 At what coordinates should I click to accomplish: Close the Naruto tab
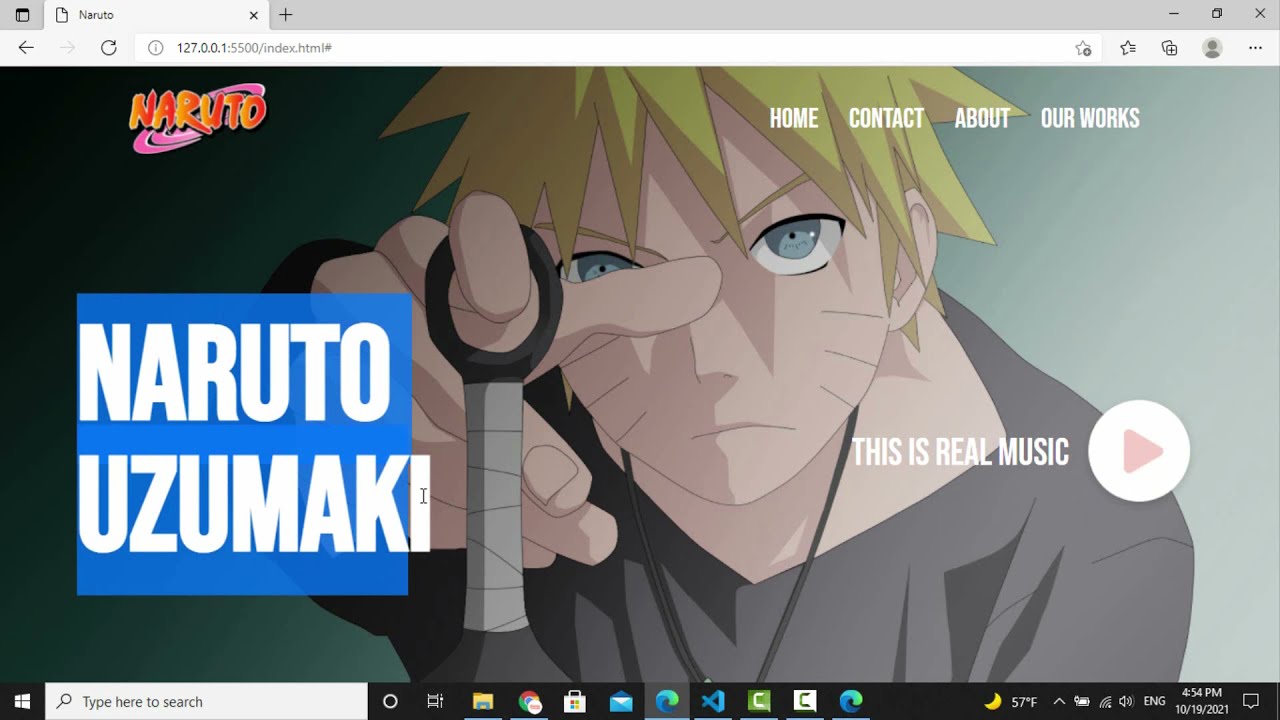253,15
